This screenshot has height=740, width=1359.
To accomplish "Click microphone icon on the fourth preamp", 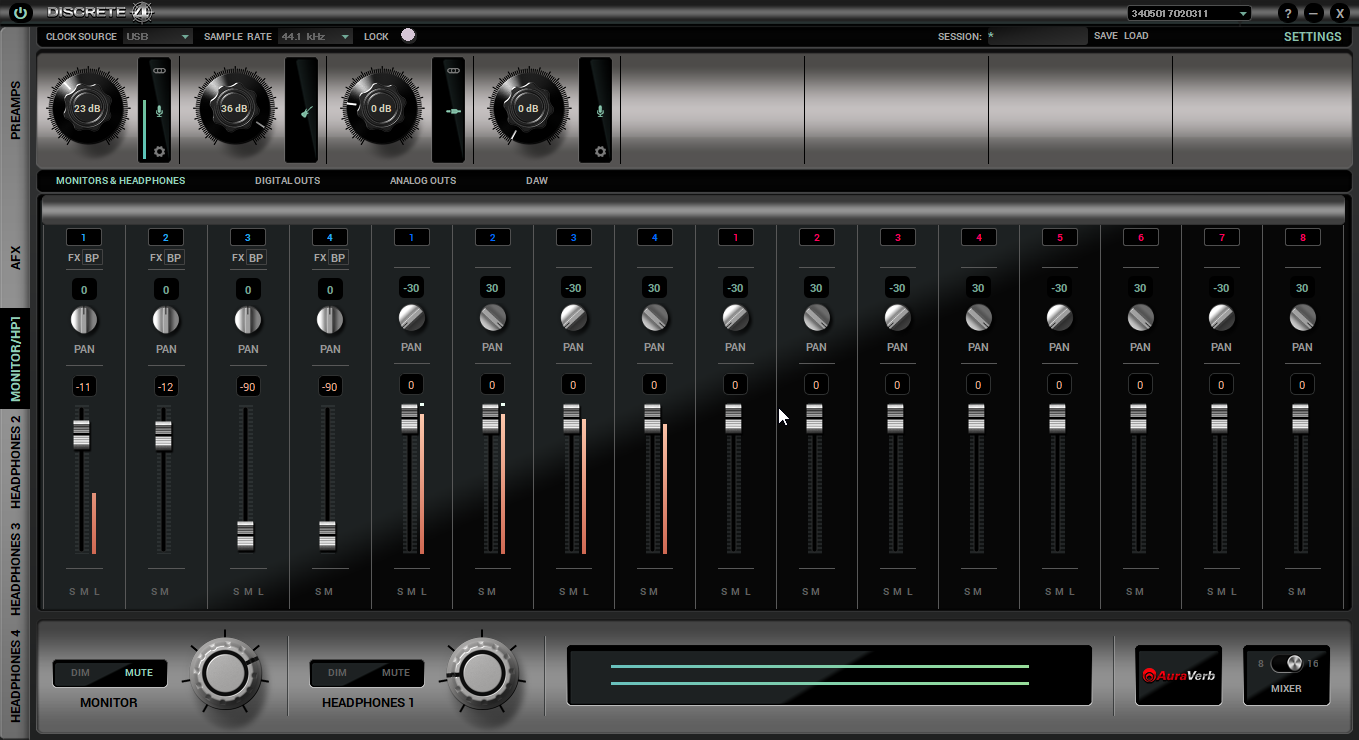I will coord(600,111).
